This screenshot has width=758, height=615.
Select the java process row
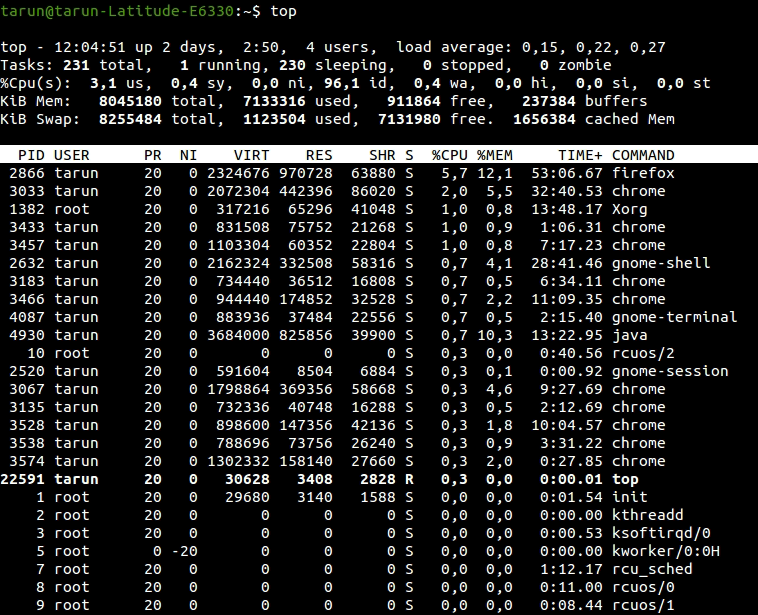point(379,335)
